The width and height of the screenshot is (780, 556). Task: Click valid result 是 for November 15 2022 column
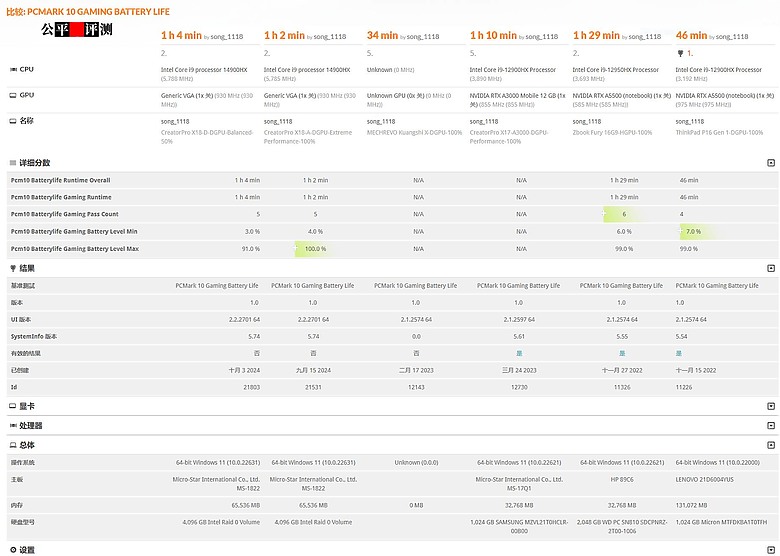tap(679, 353)
